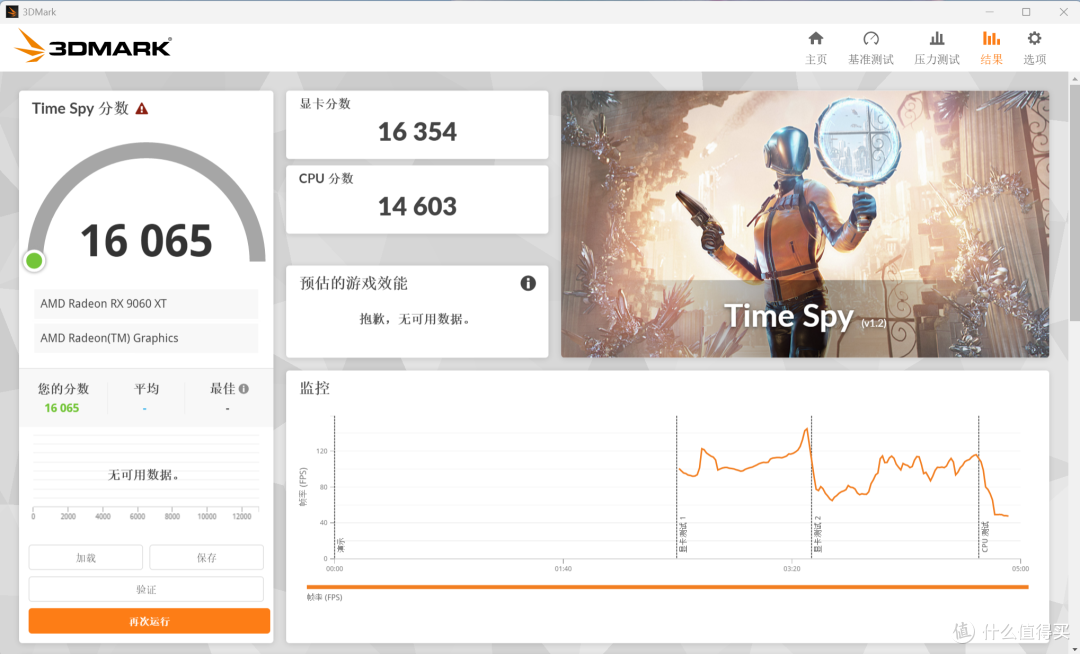The height and width of the screenshot is (654, 1080).
Task: Click the 显卡测试 1 marker on the chart
Action: pos(683,536)
